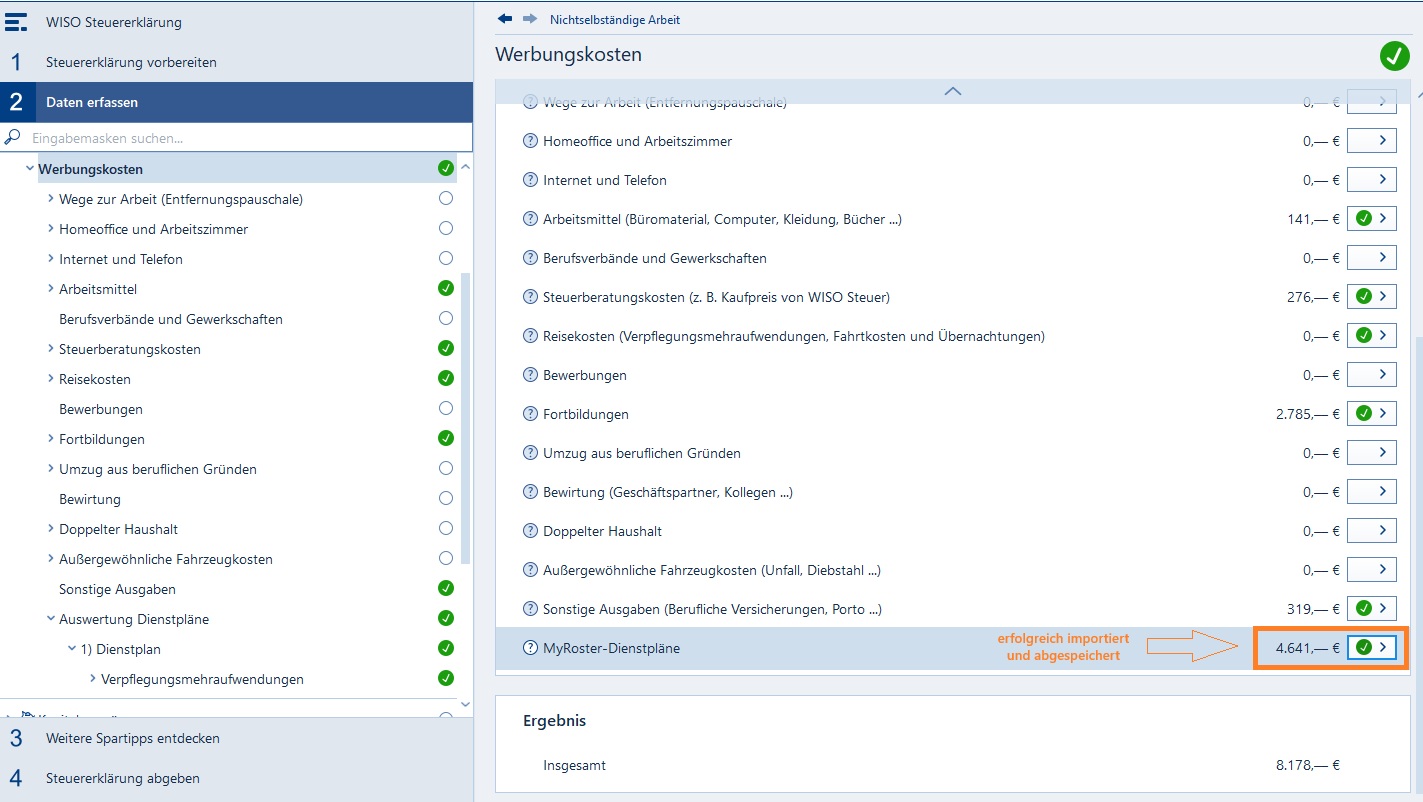Go to step 1 Steuererklärung vorbereiten

tap(236, 62)
